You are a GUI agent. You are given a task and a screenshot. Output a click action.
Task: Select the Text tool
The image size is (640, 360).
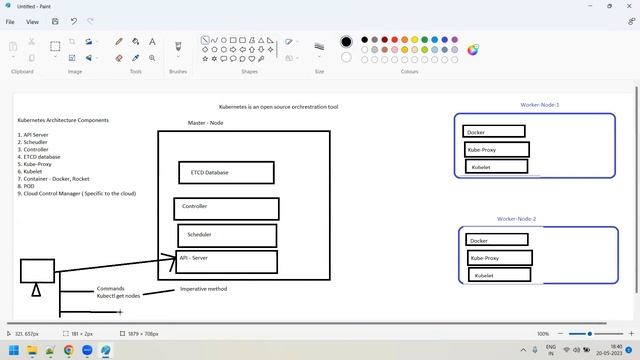click(152, 42)
